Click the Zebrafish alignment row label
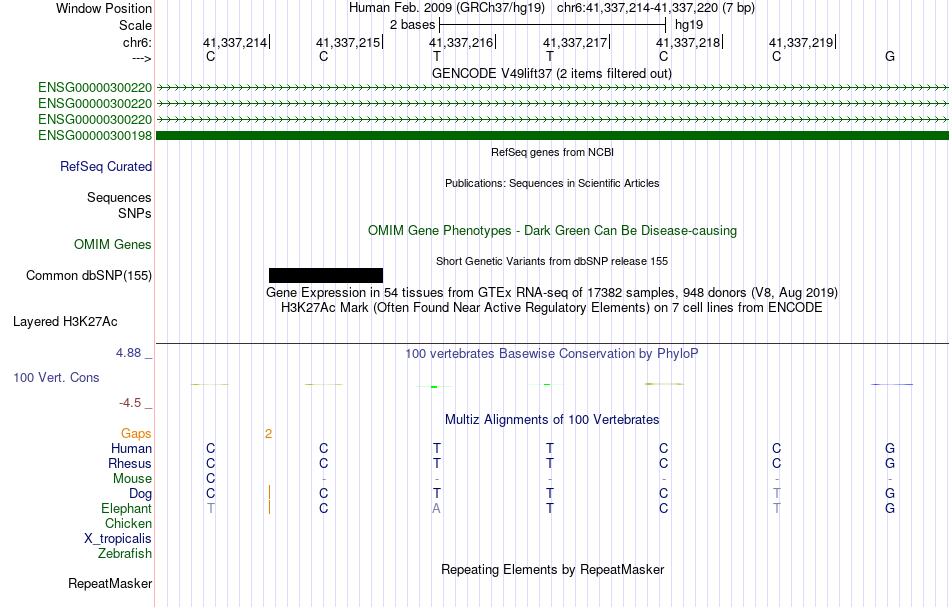The width and height of the screenshot is (950, 607). [x=125, y=553]
